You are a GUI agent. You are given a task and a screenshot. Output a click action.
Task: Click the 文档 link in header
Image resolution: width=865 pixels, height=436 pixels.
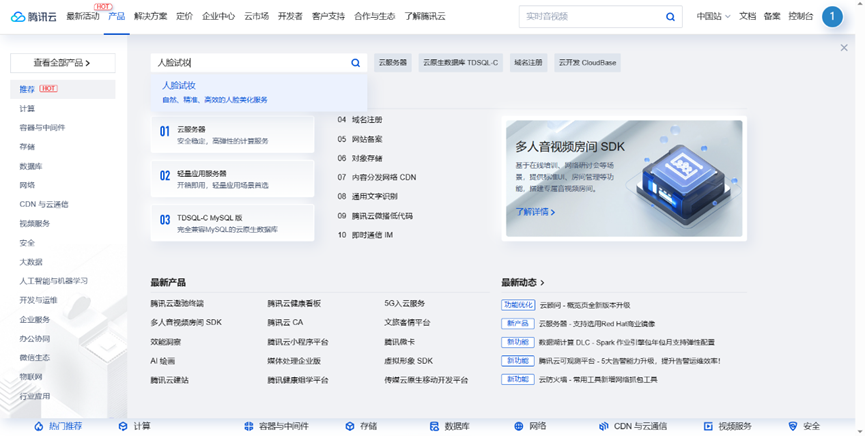(x=747, y=17)
